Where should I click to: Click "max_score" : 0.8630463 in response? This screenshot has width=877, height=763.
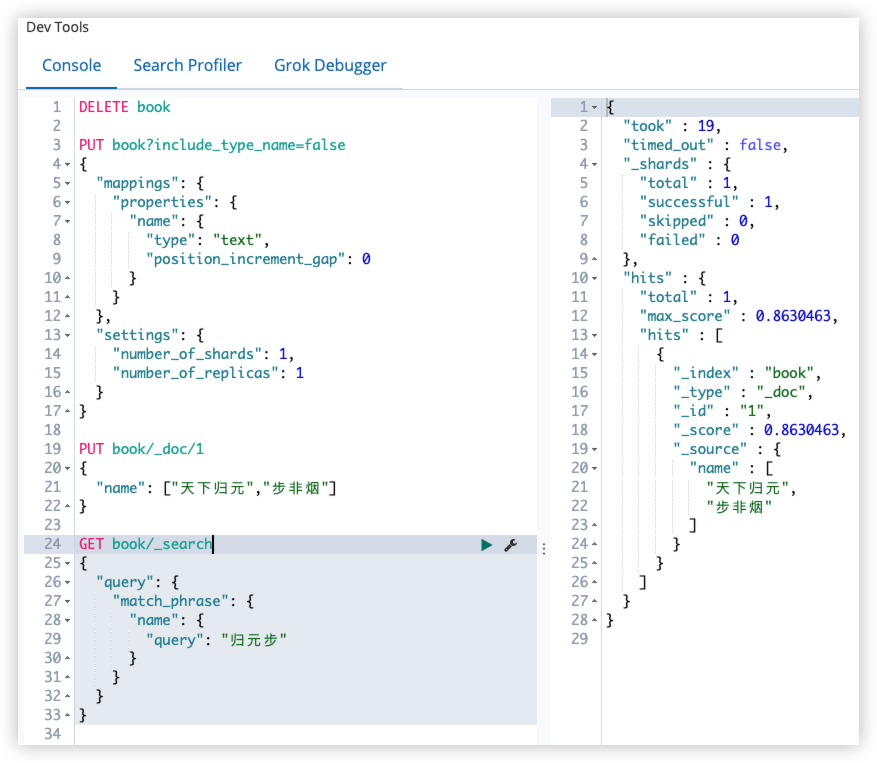coord(739,316)
